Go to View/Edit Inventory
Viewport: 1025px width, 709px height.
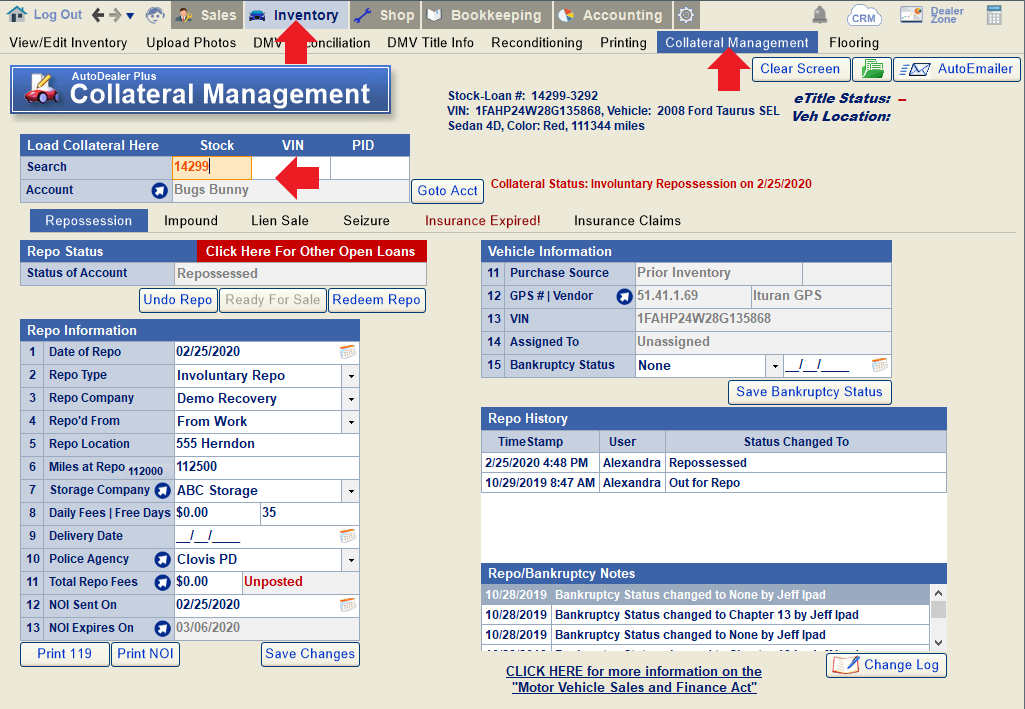69,43
